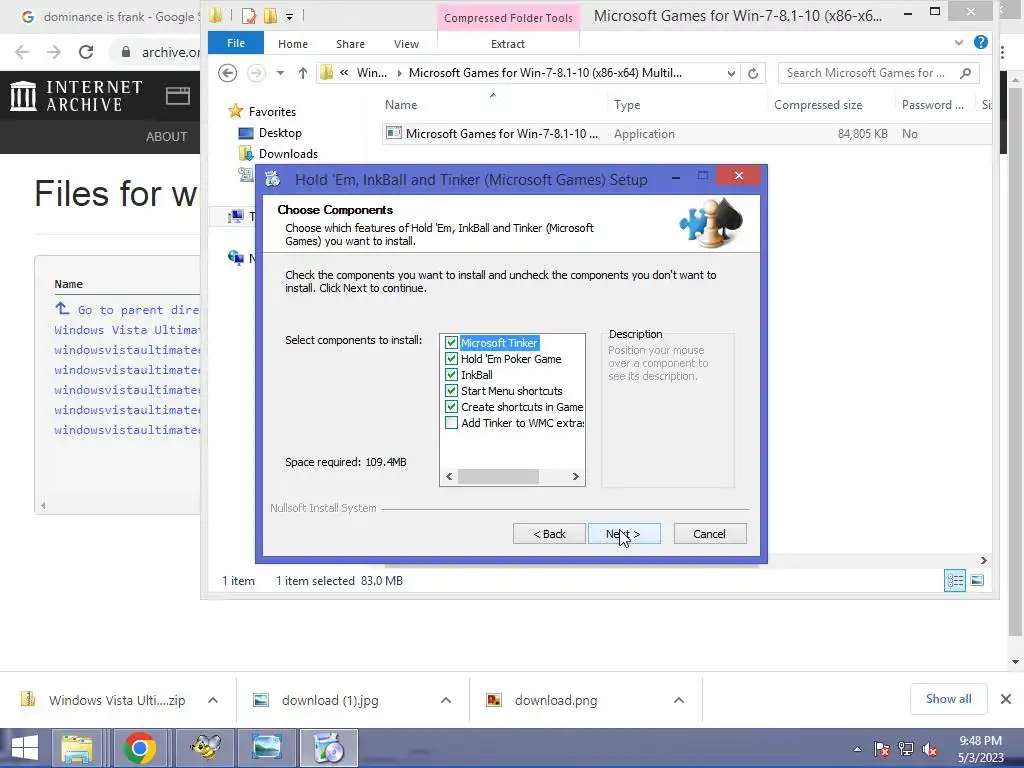This screenshot has width=1024, height=768.
Task: Toggle Start Menu shortcuts checkbox
Action: [451, 391]
